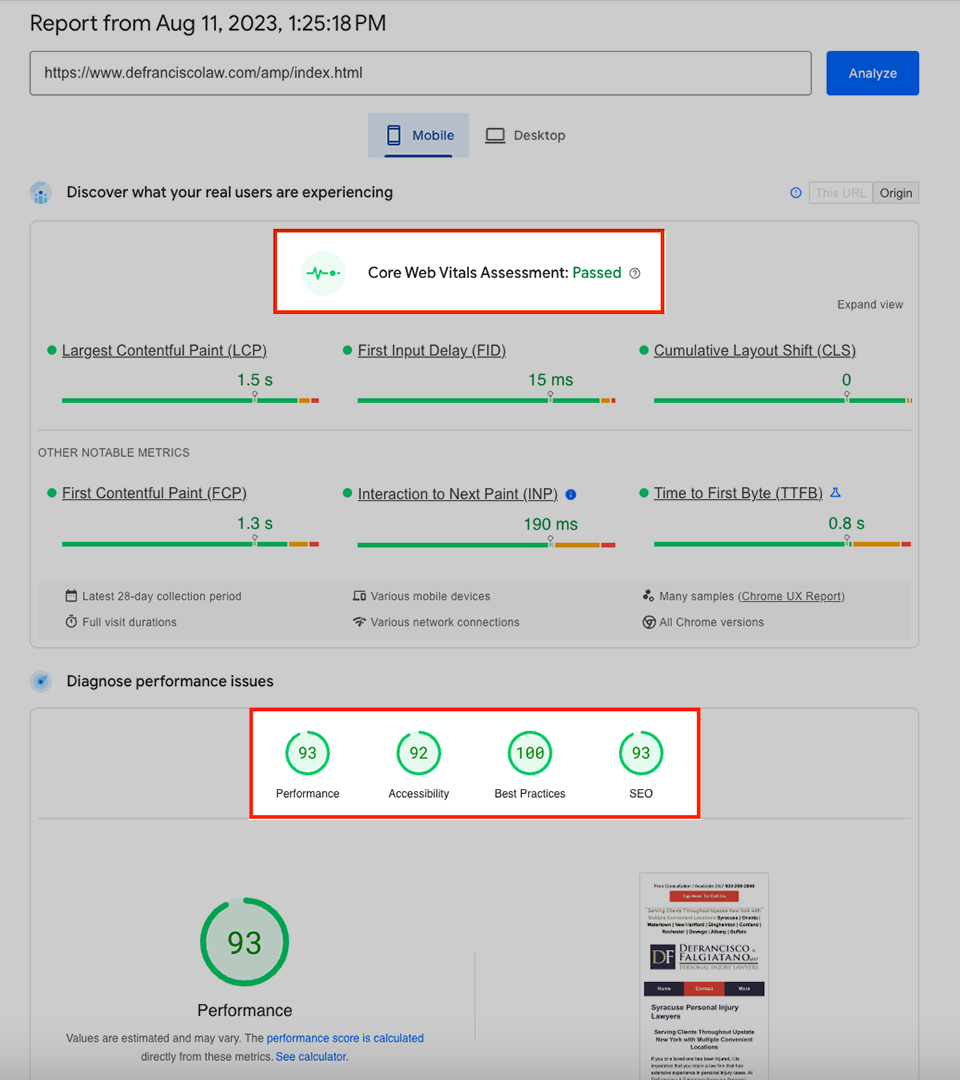Screen dimensions: 960x1080
Task: Open First Input Delay (FID) link
Action: click(x=431, y=350)
